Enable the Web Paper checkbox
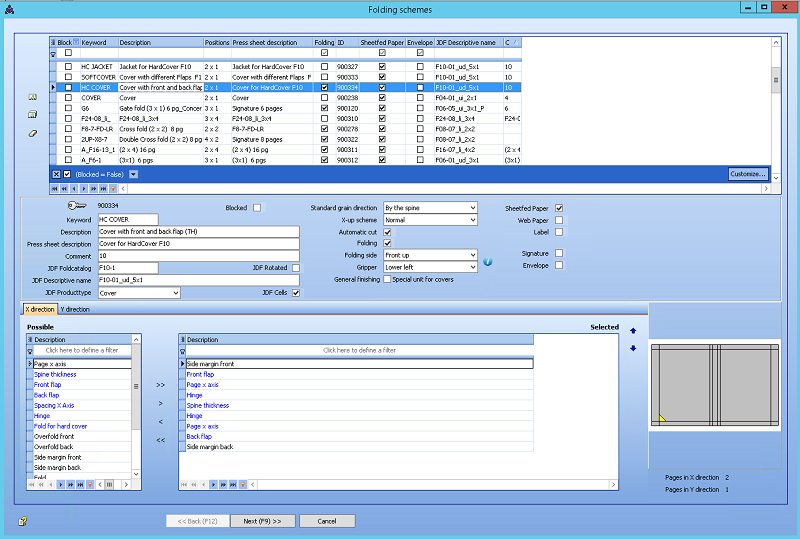The height and width of the screenshot is (539, 800). pyautogui.click(x=559, y=220)
